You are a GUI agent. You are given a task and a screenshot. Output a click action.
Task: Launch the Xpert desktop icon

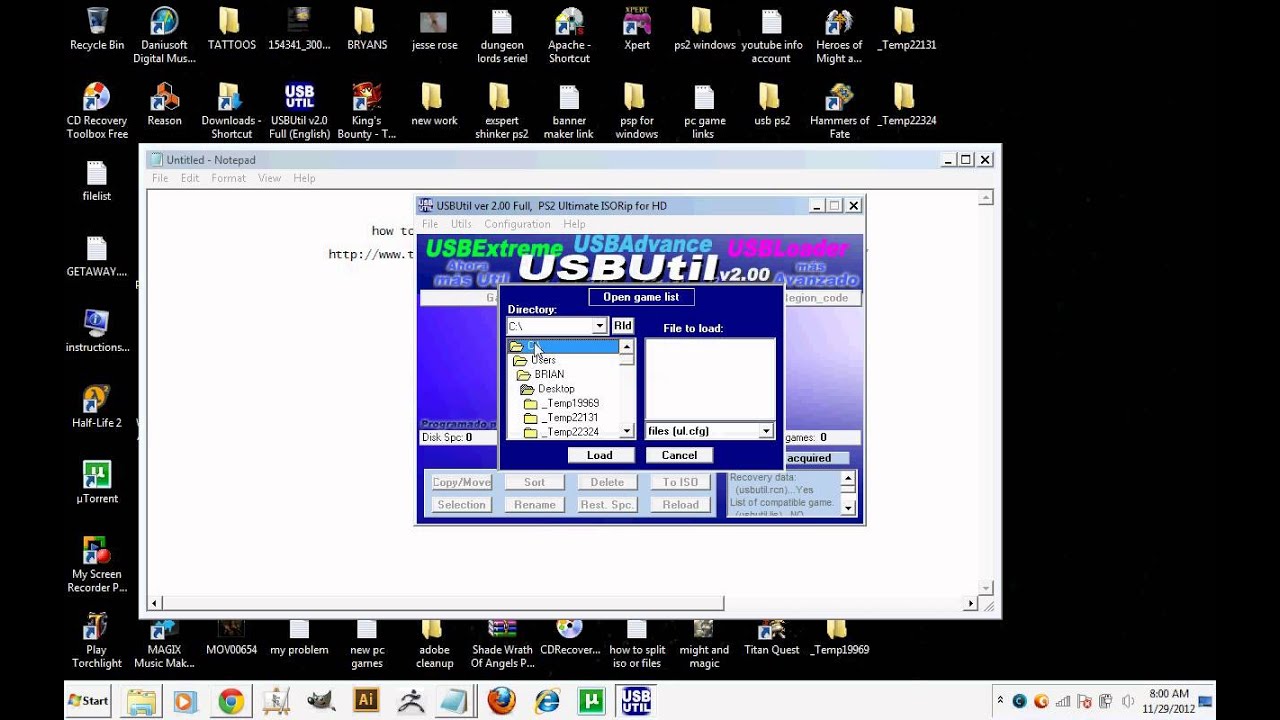[x=637, y=29]
